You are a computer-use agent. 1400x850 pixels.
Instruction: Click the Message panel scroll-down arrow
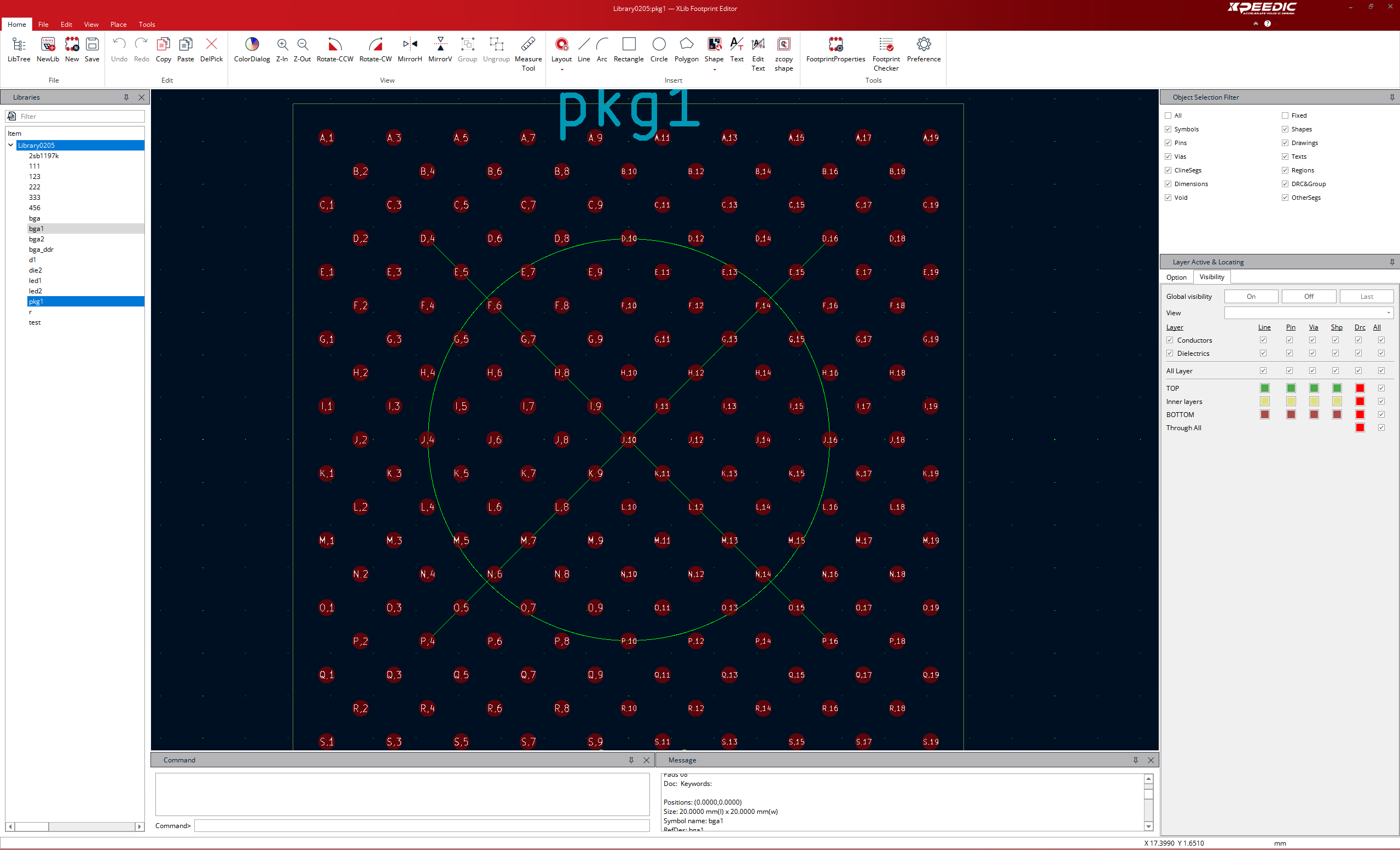click(1148, 826)
